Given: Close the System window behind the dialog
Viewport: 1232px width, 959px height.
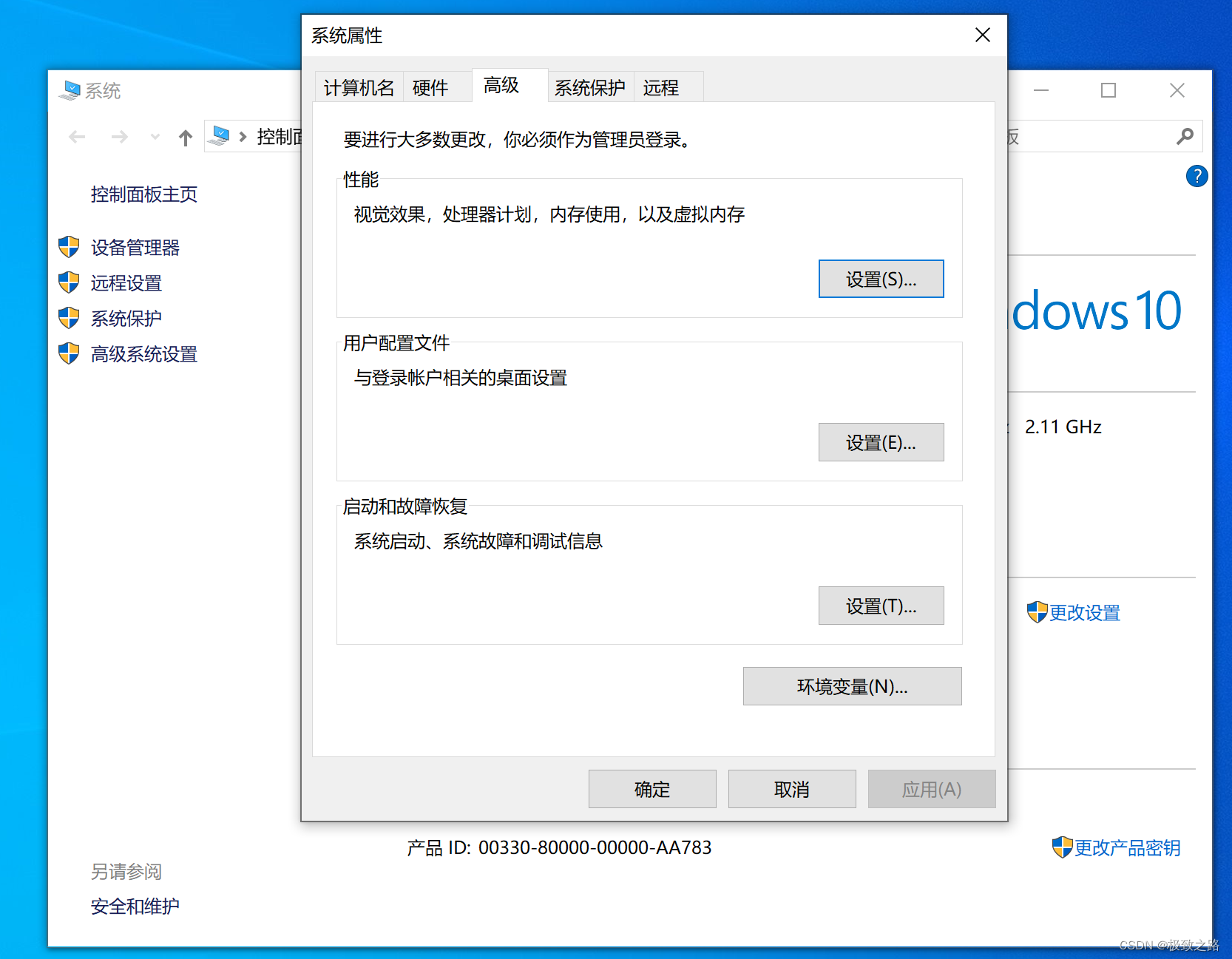Looking at the screenshot, I should (1177, 90).
